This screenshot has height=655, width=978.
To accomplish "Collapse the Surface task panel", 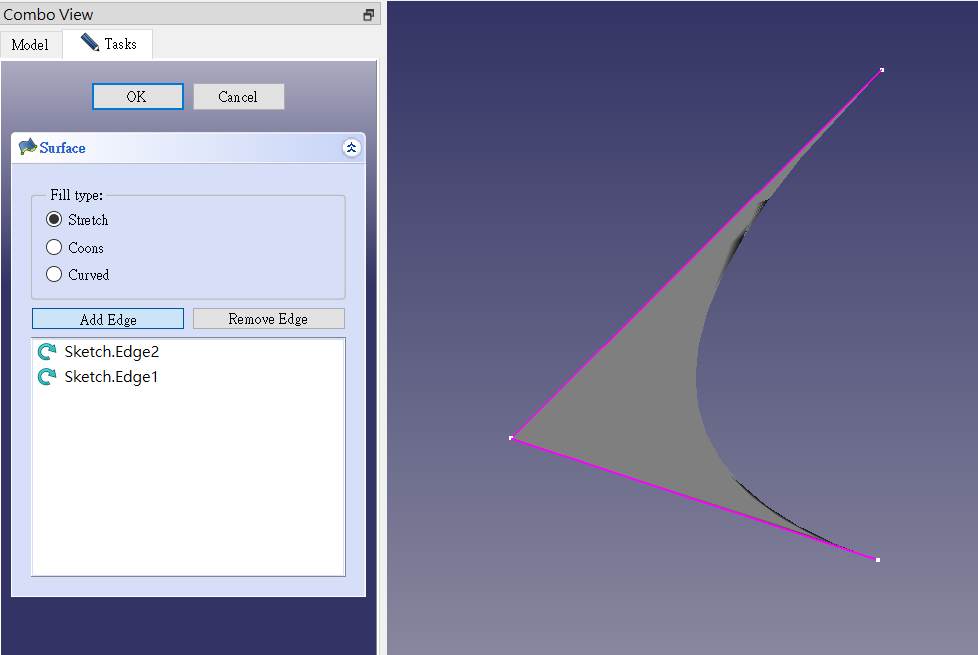I will pyautogui.click(x=351, y=148).
